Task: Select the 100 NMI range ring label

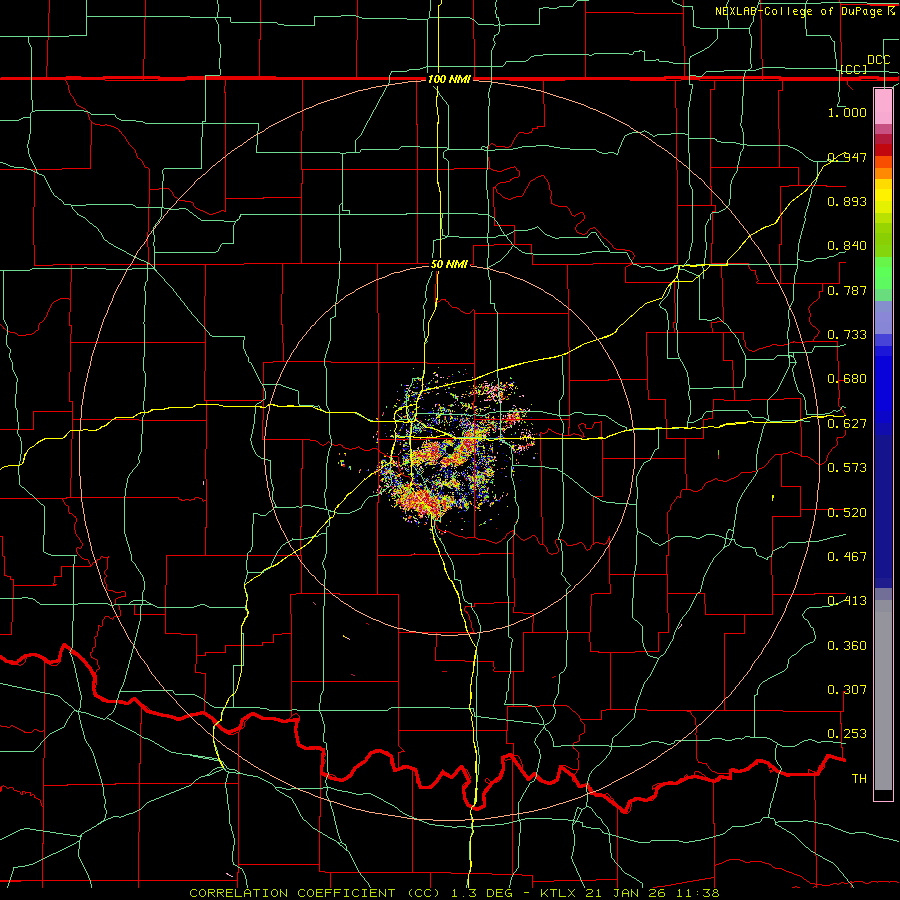Action: point(449,79)
